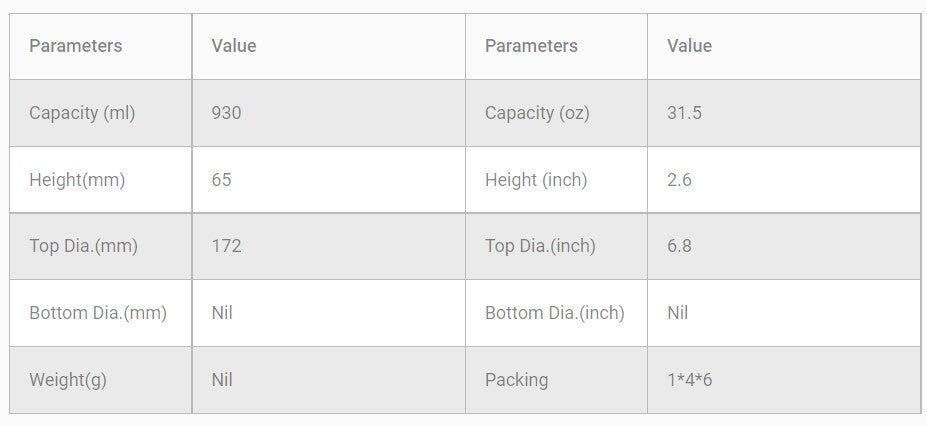Screen dimensions: 927x426
Task: Click the Packing label cell
Action: pyautogui.click(x=517, y=380)
